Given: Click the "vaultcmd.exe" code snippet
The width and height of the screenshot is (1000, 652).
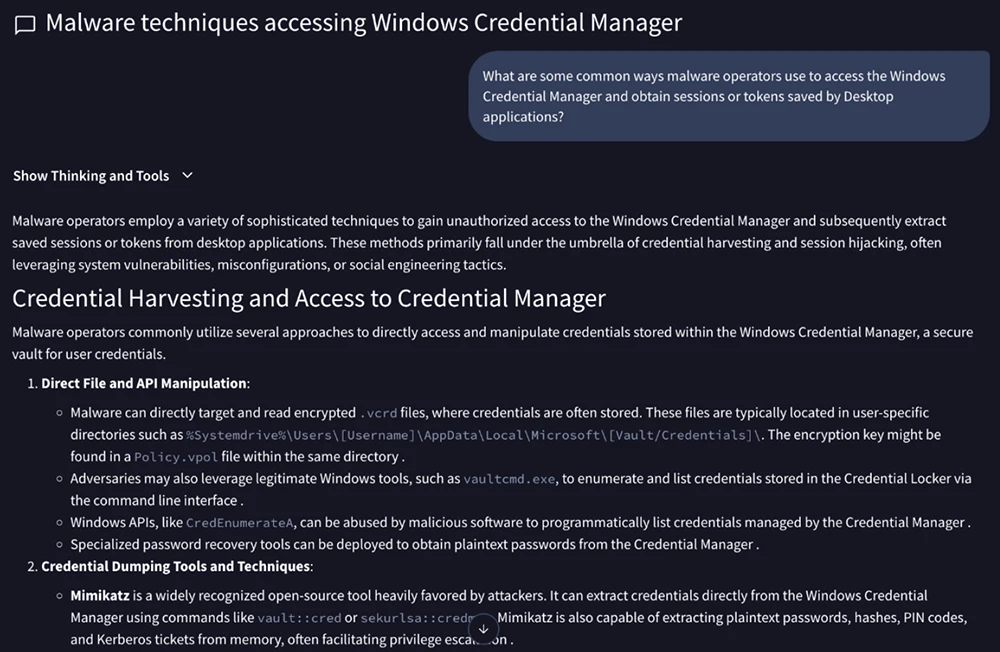Looking at the screenshot, I should (x=508, y=479).
